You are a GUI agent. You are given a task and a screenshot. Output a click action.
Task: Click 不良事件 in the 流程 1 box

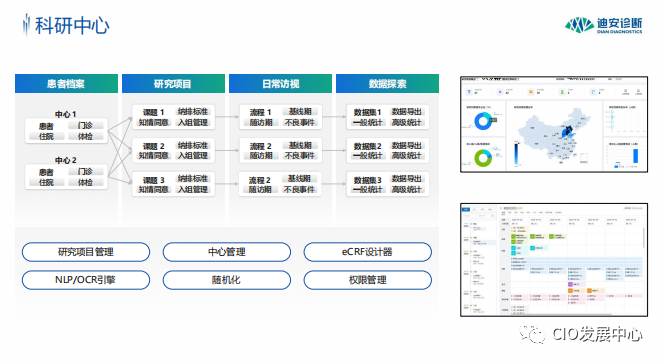pyautogui.click(x=300, y=122)
